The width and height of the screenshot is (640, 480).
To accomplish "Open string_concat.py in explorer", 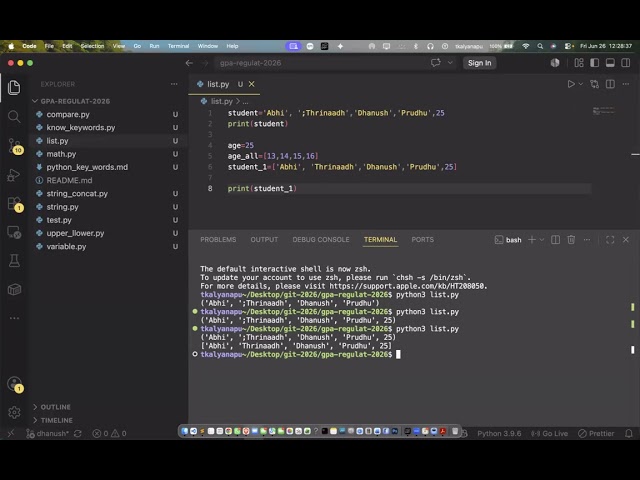I will pyautogui.click(x=77, y=193).
